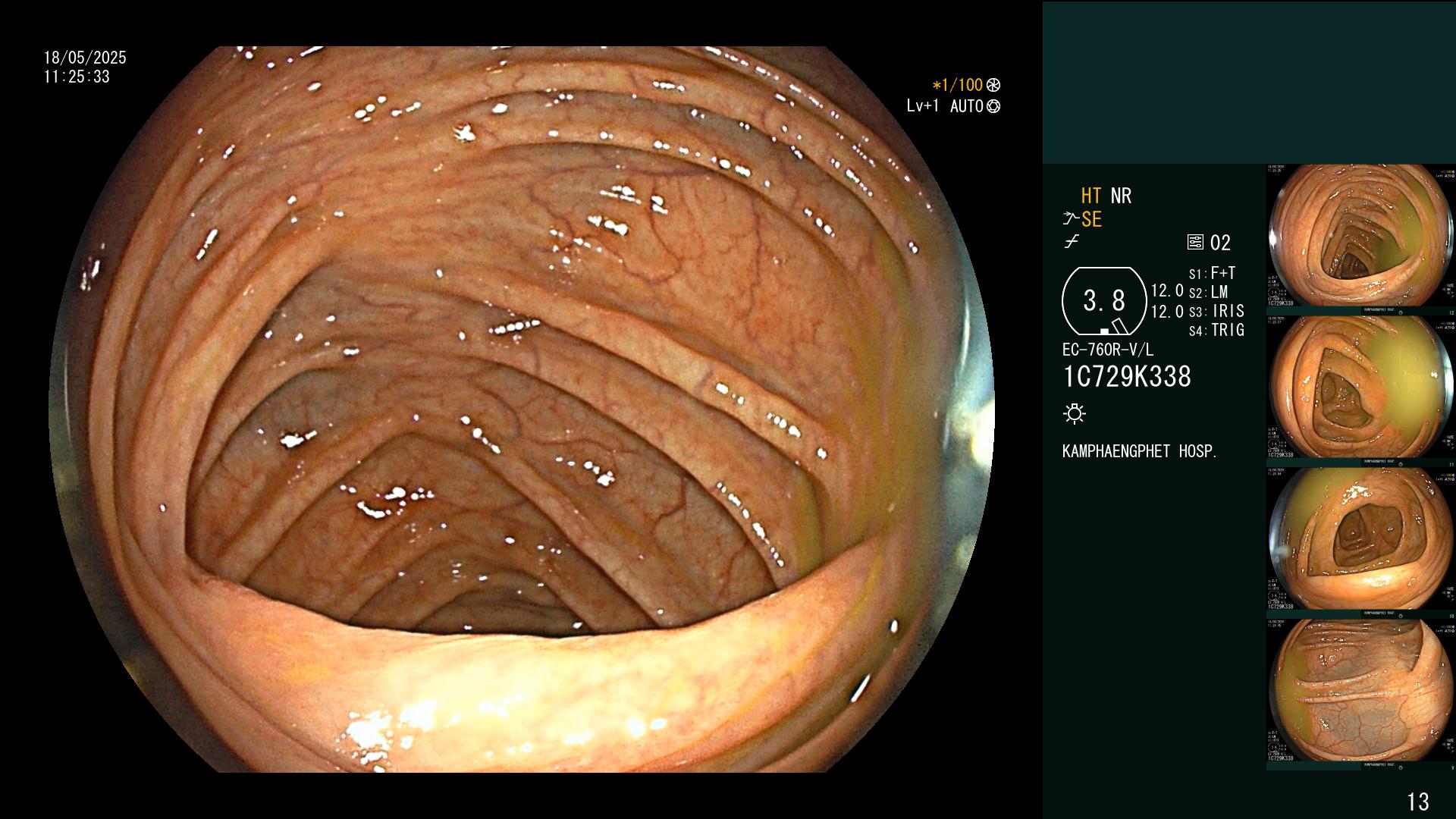Open the first captured thumbnail numbered 12

point(1361,240)
